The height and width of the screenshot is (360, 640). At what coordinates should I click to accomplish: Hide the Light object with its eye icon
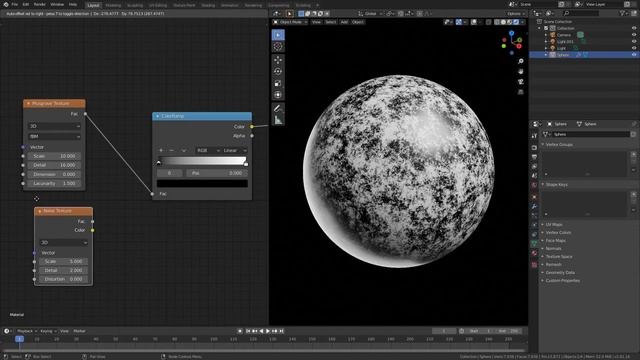pos(634,48)
